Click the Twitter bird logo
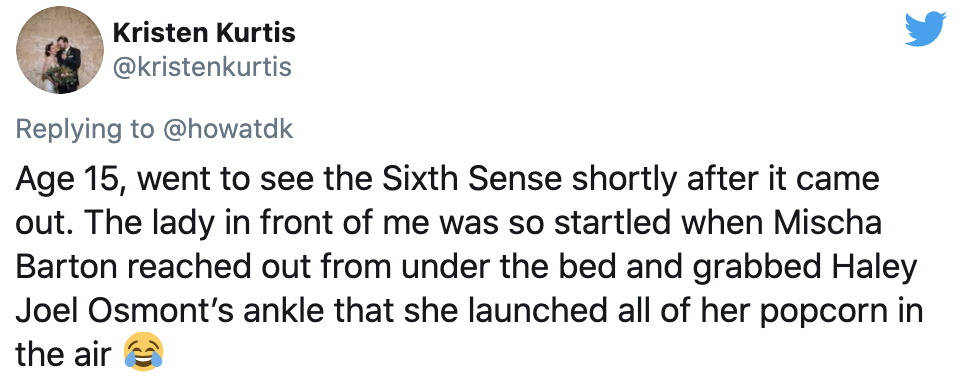 tap(925, 29)
